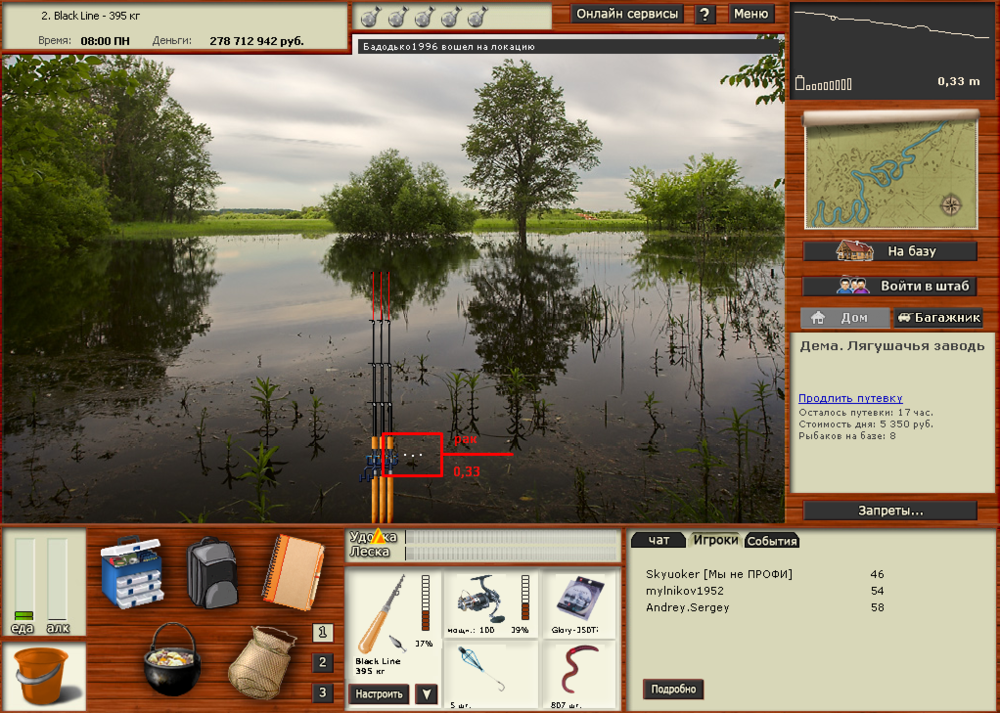Image resolution: width=1000 pixels, height=713 pixels.
Task: Open the Меню button
Action: point(750,14)
